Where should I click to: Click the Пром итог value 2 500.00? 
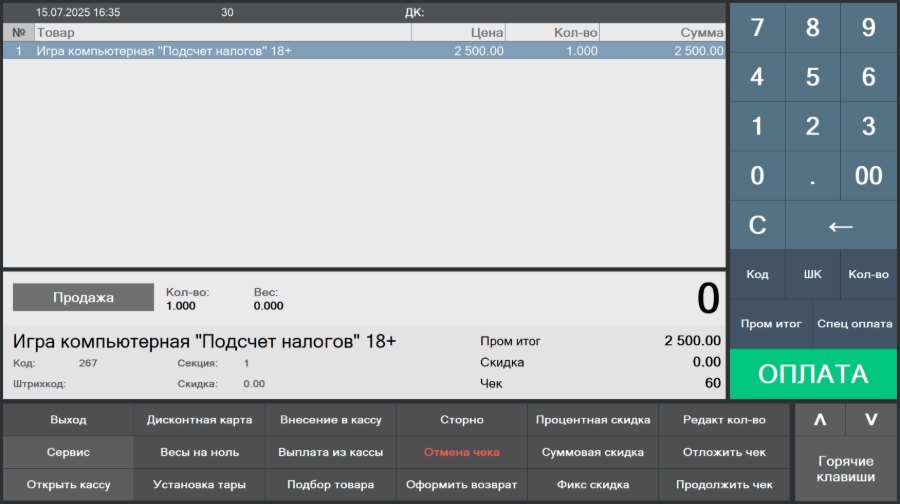pos(692,340)
